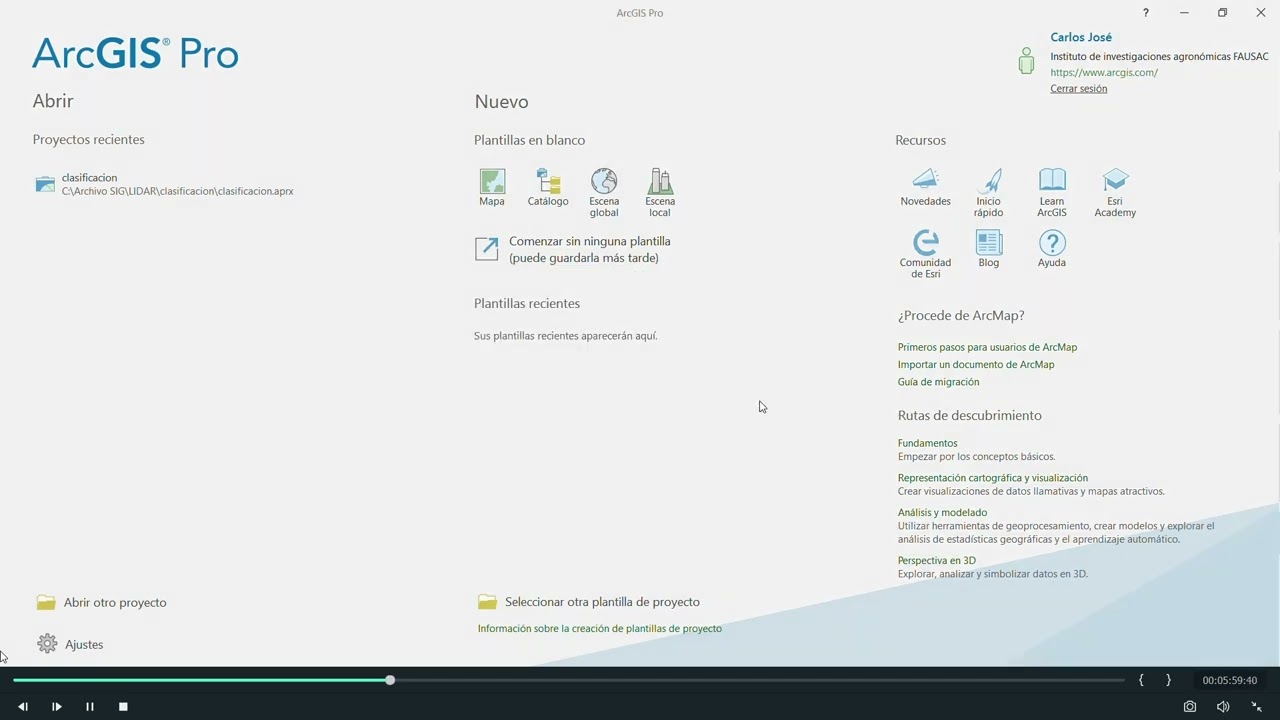Follow the https://www.arcgis.com/ link

coord(1104,72)
